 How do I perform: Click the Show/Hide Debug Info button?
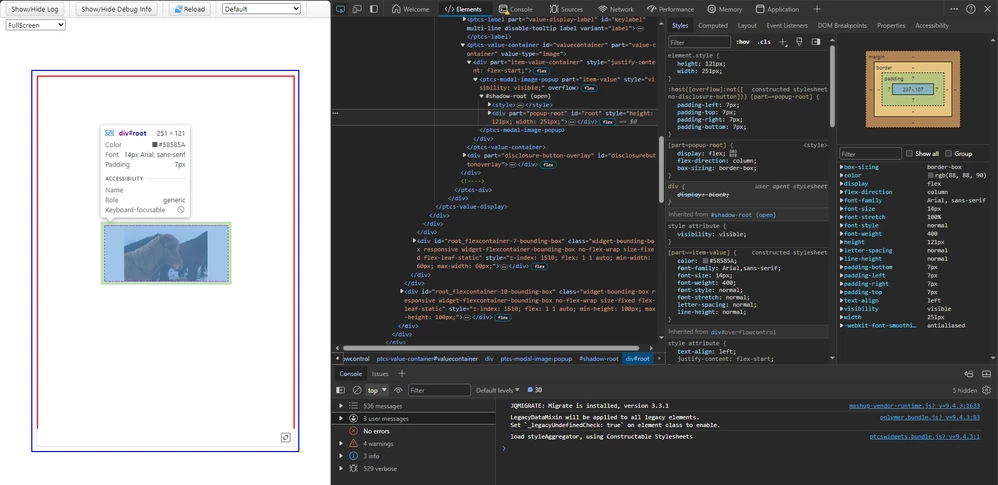click(116, 9)
